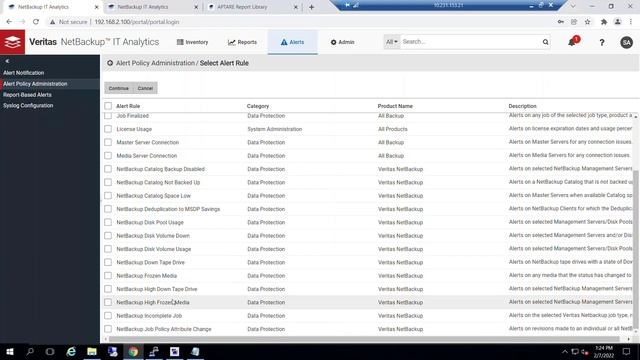Show hidden system tray icons
640x360 pixels.
coord(564,351)
